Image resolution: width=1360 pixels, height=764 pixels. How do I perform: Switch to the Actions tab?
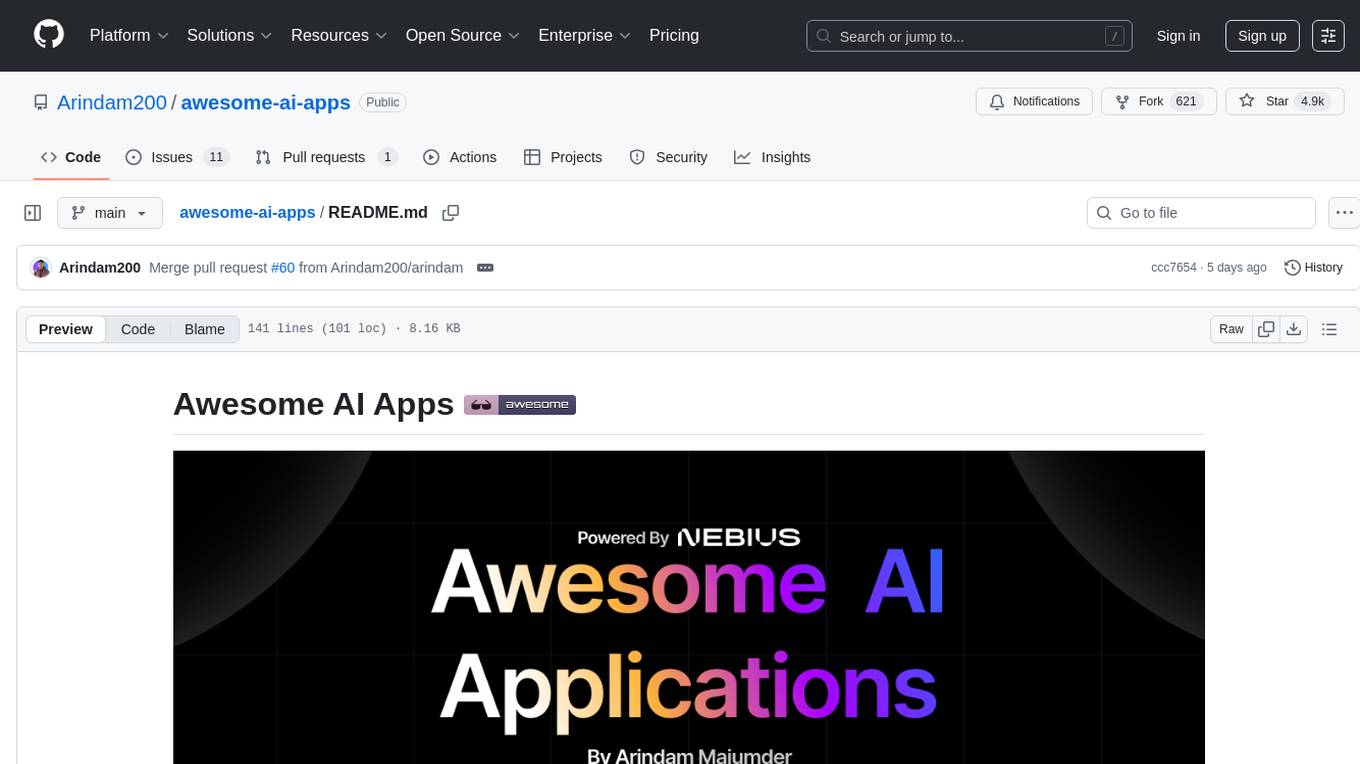460,157
